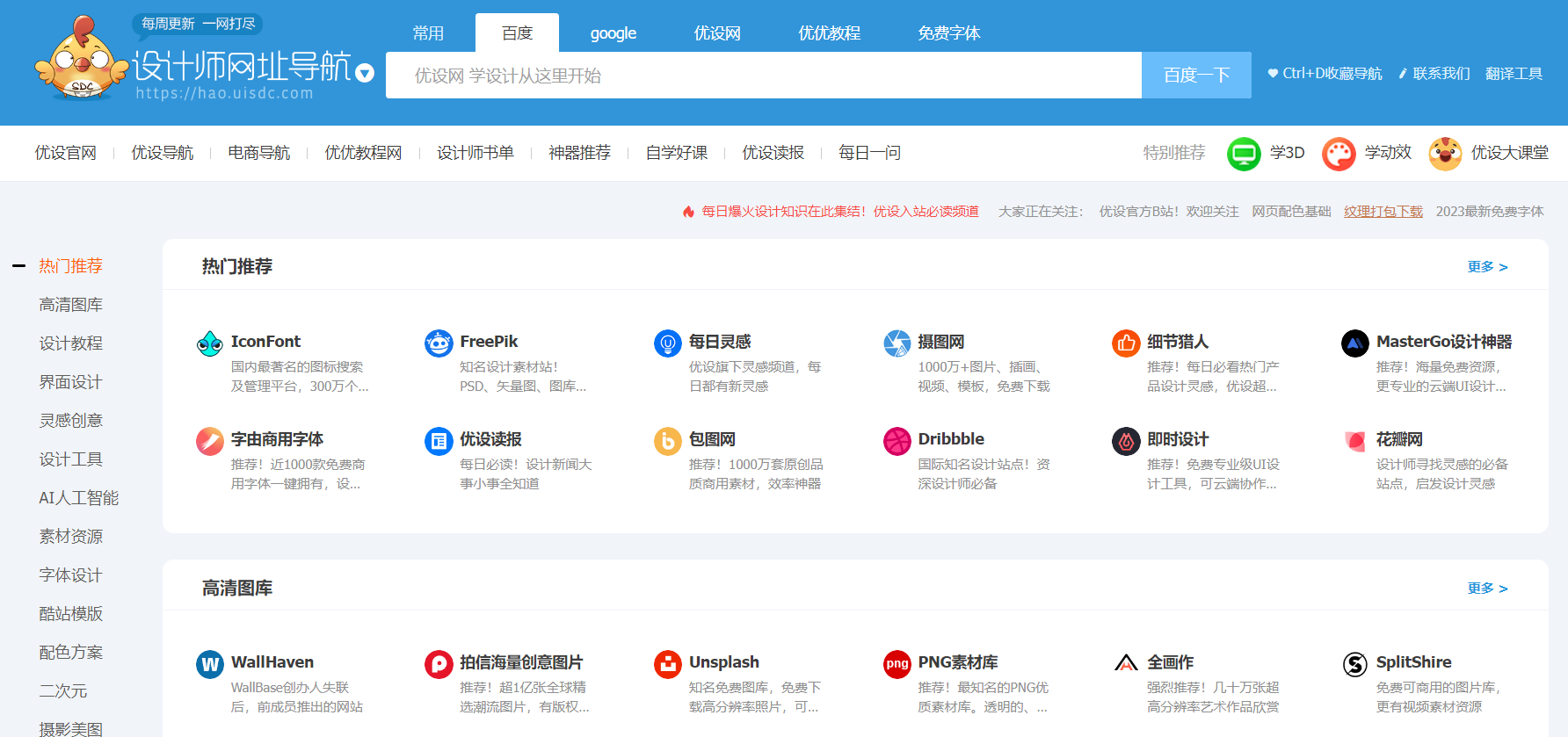1568x737 pixels.
Task: Select 界面设计 in the left sidebar
Action: coord(70,382)
